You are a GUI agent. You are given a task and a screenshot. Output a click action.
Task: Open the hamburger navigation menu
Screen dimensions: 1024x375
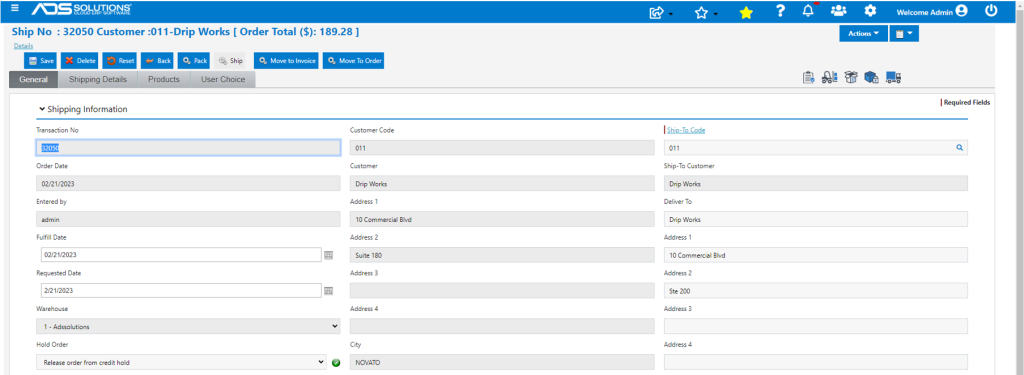pos(15,8)
